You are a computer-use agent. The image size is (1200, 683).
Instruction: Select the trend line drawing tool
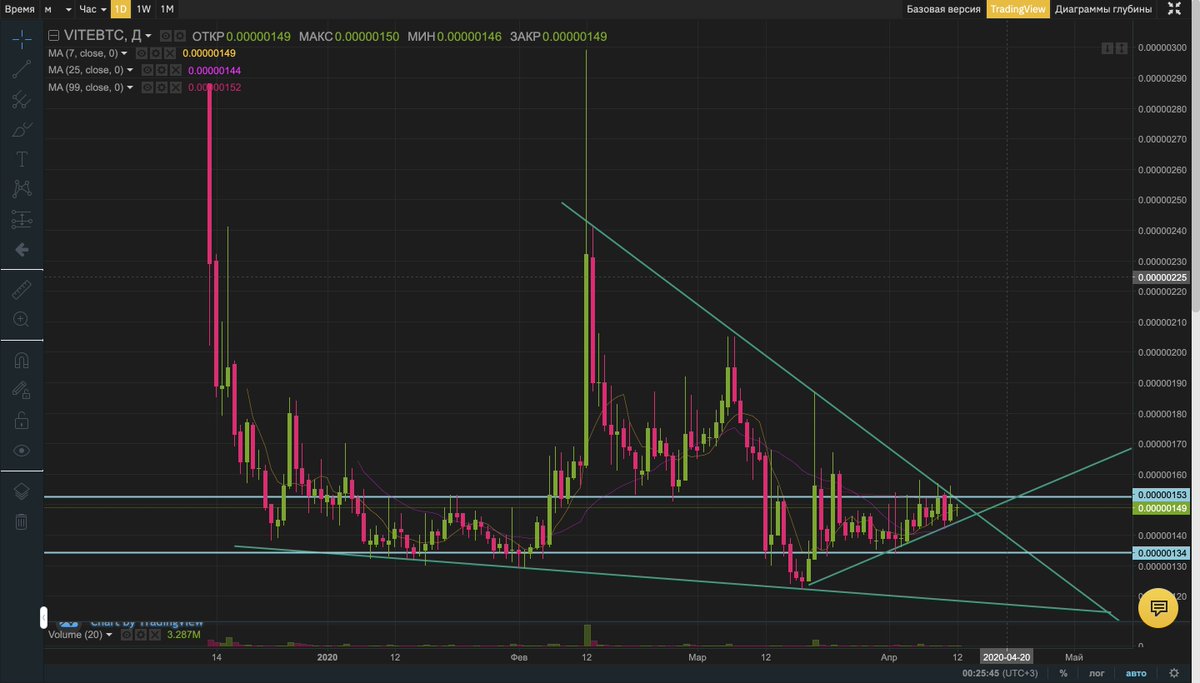21,69
